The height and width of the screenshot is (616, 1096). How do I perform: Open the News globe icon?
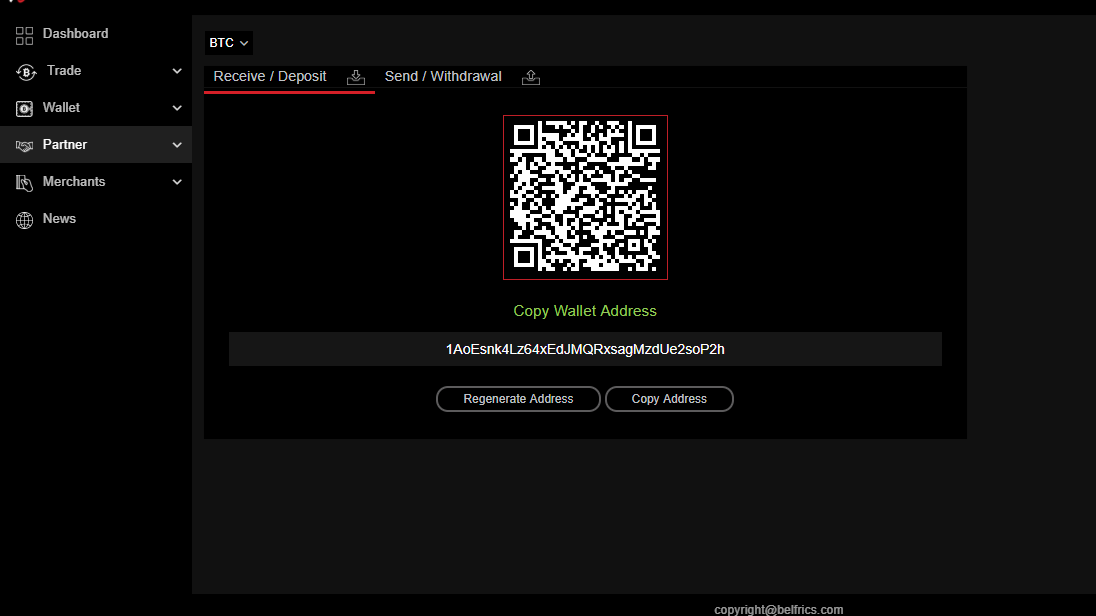pyautogui.click(x=23, y=218)
